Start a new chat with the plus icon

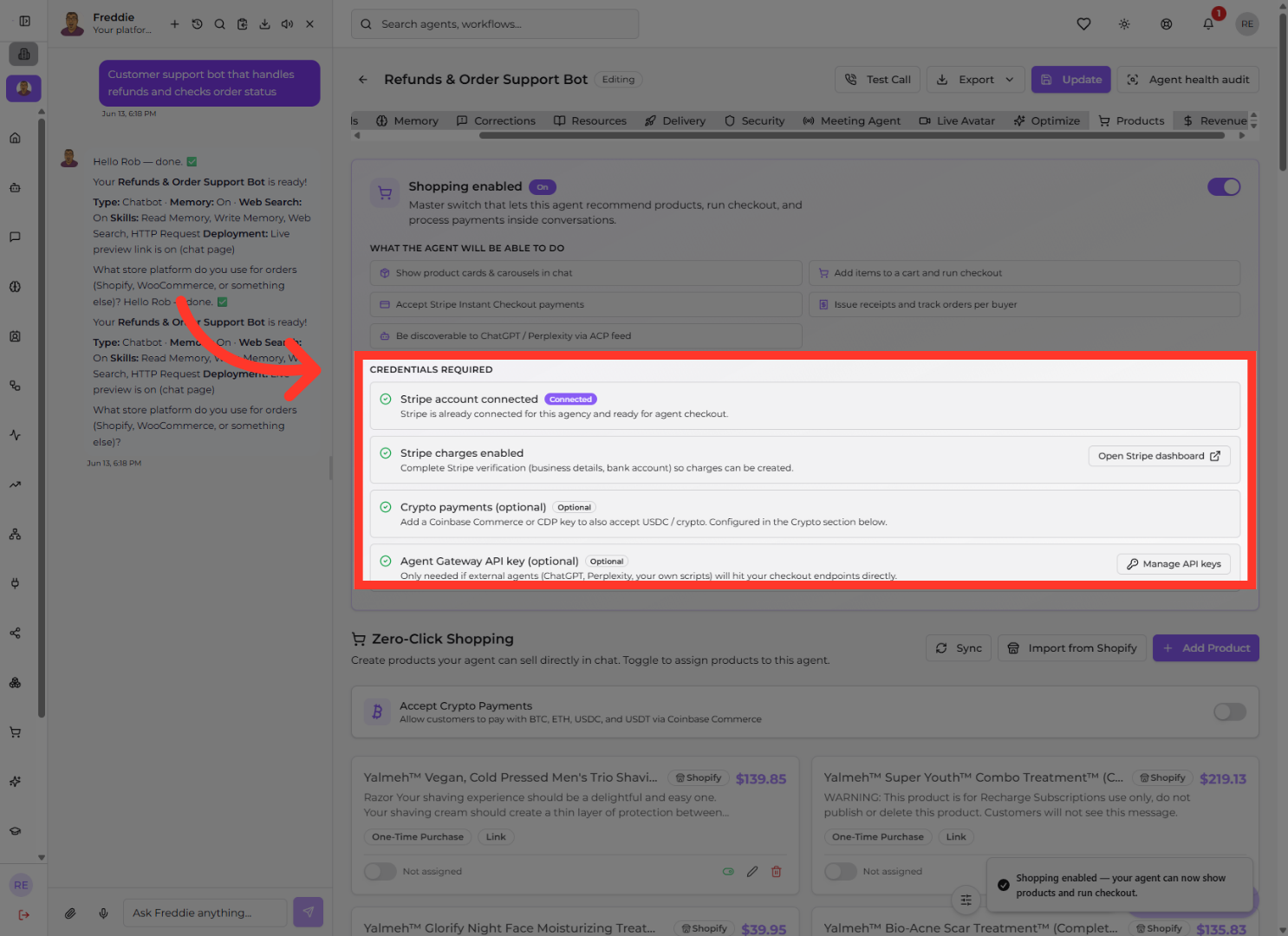[174, 24]
